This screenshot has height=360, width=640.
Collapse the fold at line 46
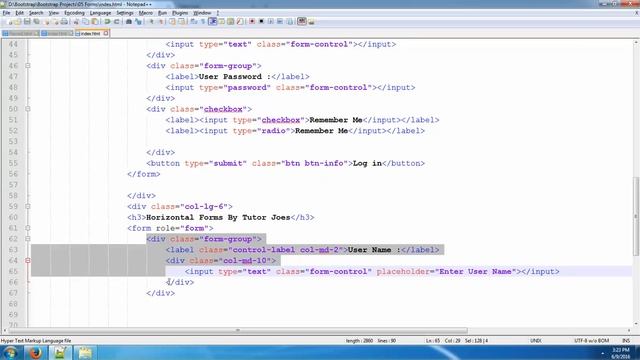tap(28, 66)
